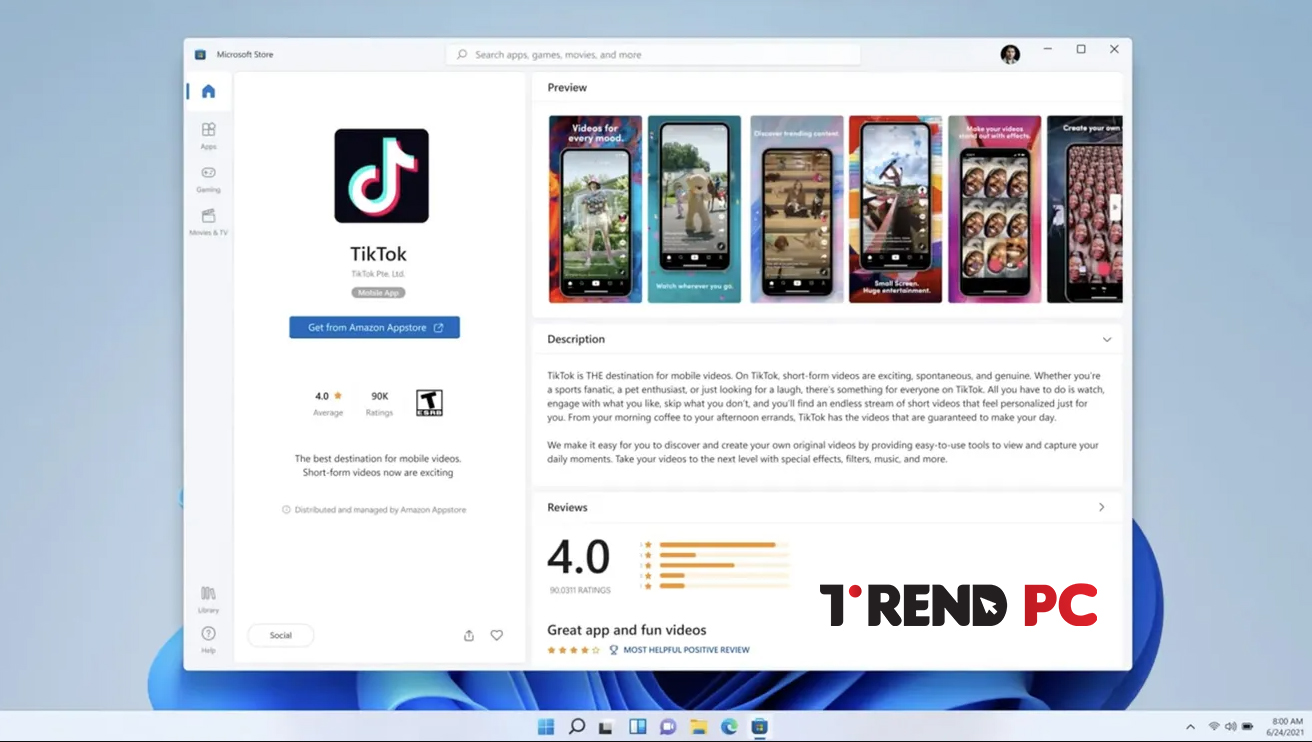Open taskbar Search
The height and width of the screenshot is (742, 1312).
click(x=577, y=727)
